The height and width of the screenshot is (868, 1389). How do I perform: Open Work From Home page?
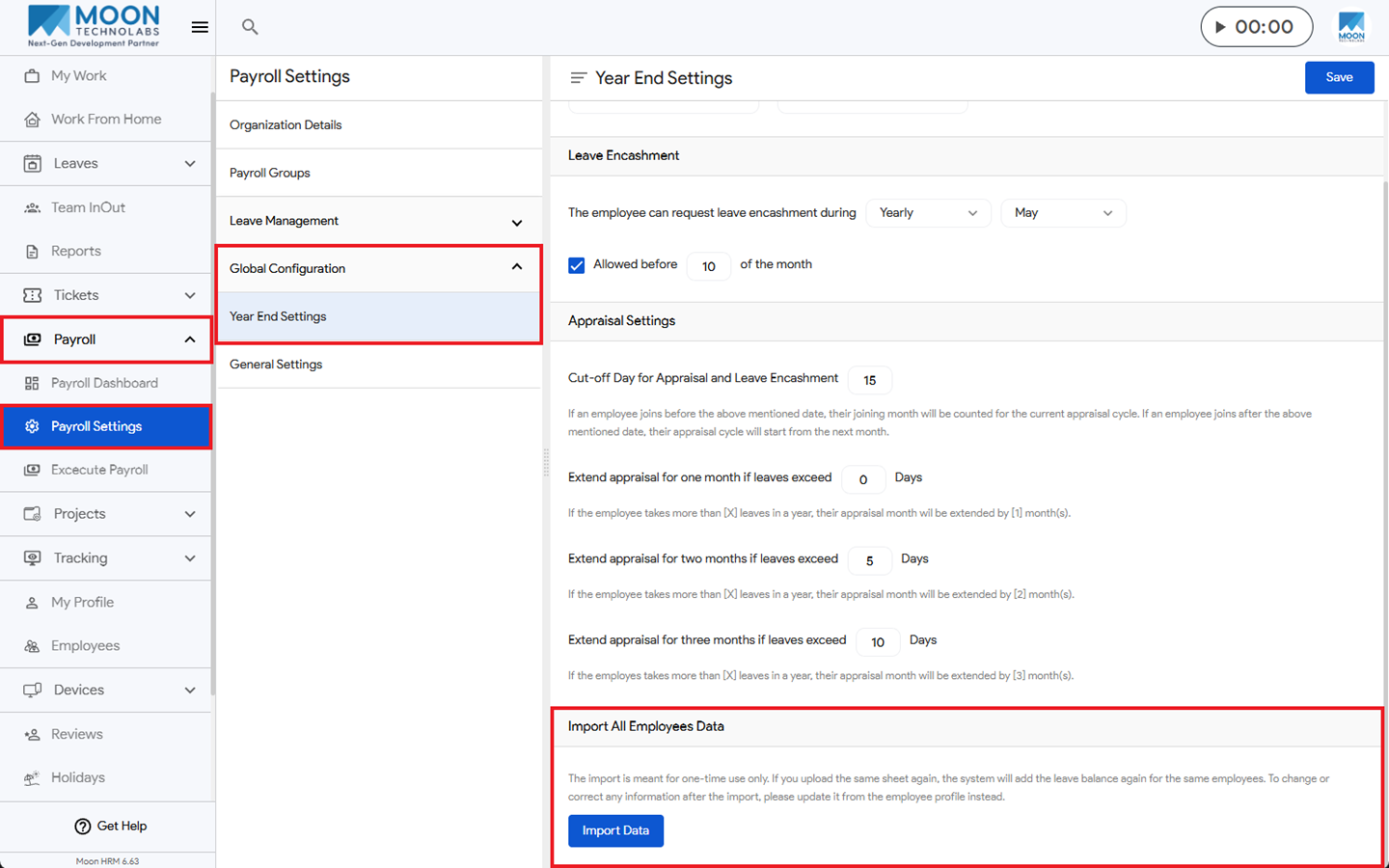(x=106, y=120)
